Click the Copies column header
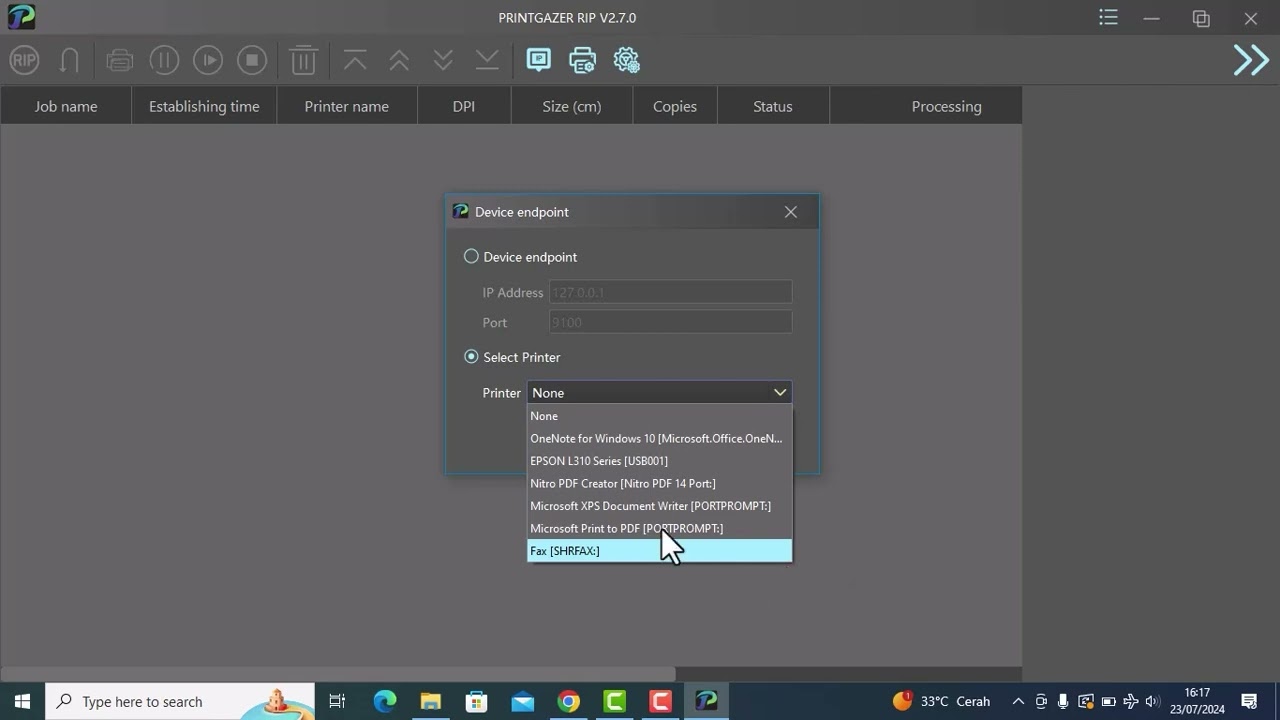 tap(675, 106)
